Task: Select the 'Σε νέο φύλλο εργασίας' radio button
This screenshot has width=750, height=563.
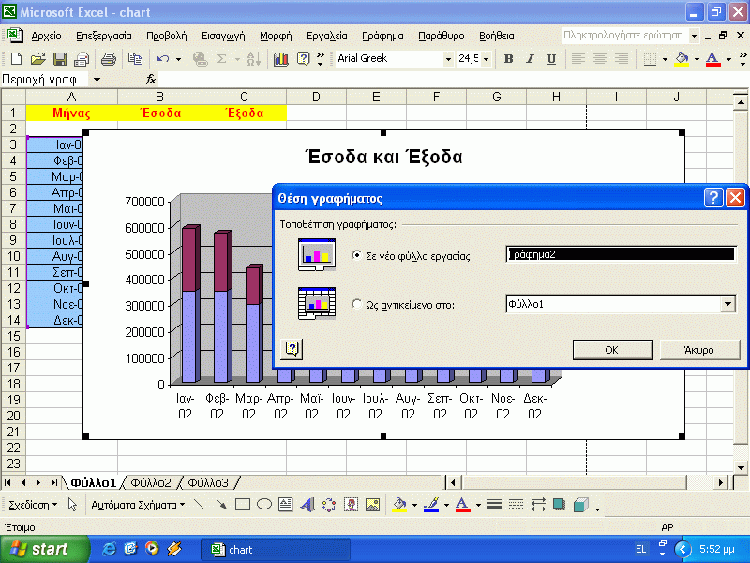Action: click(x=356, y=255)
